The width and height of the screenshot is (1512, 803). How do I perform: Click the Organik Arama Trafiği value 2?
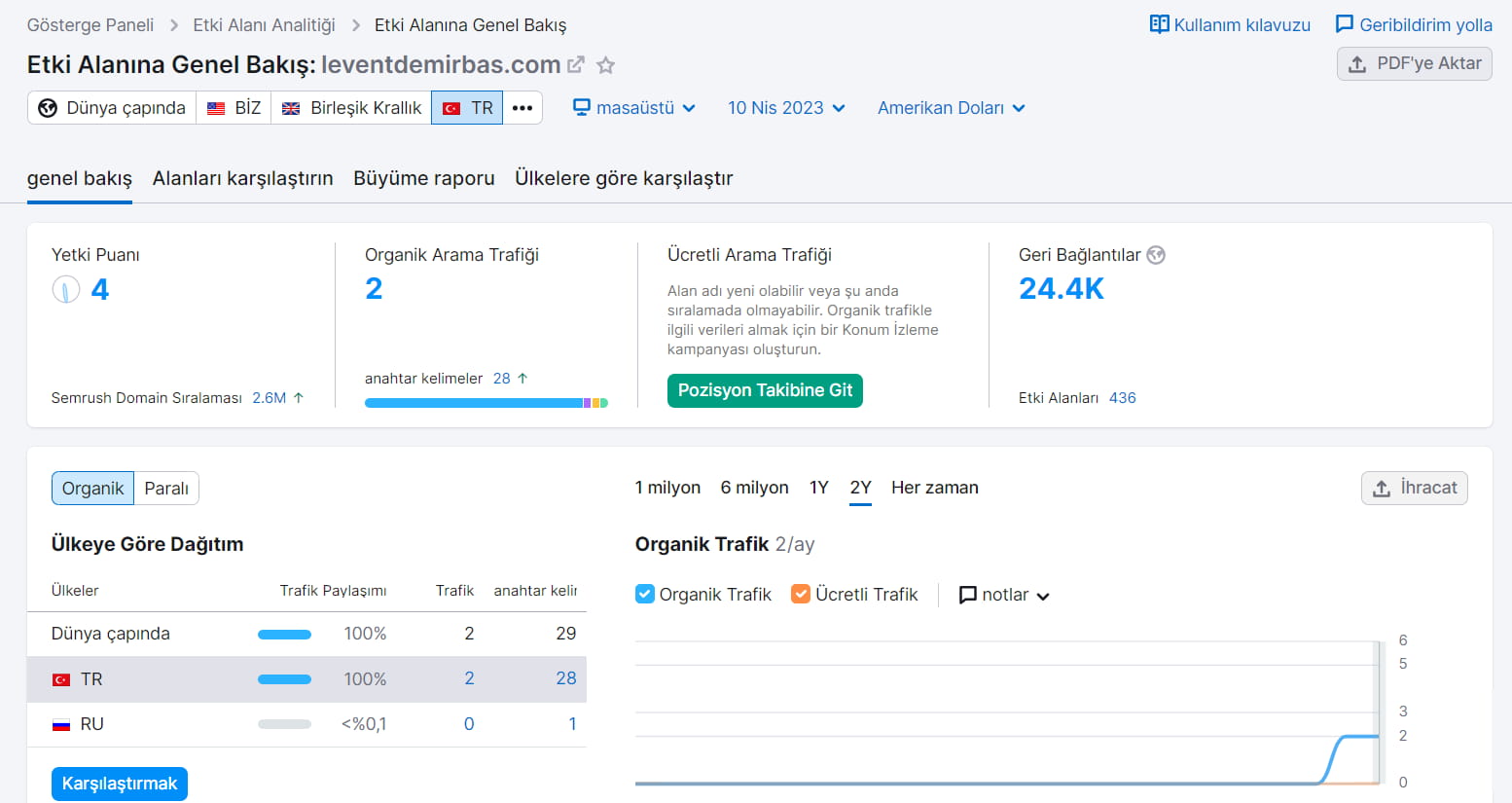(374, 289)
